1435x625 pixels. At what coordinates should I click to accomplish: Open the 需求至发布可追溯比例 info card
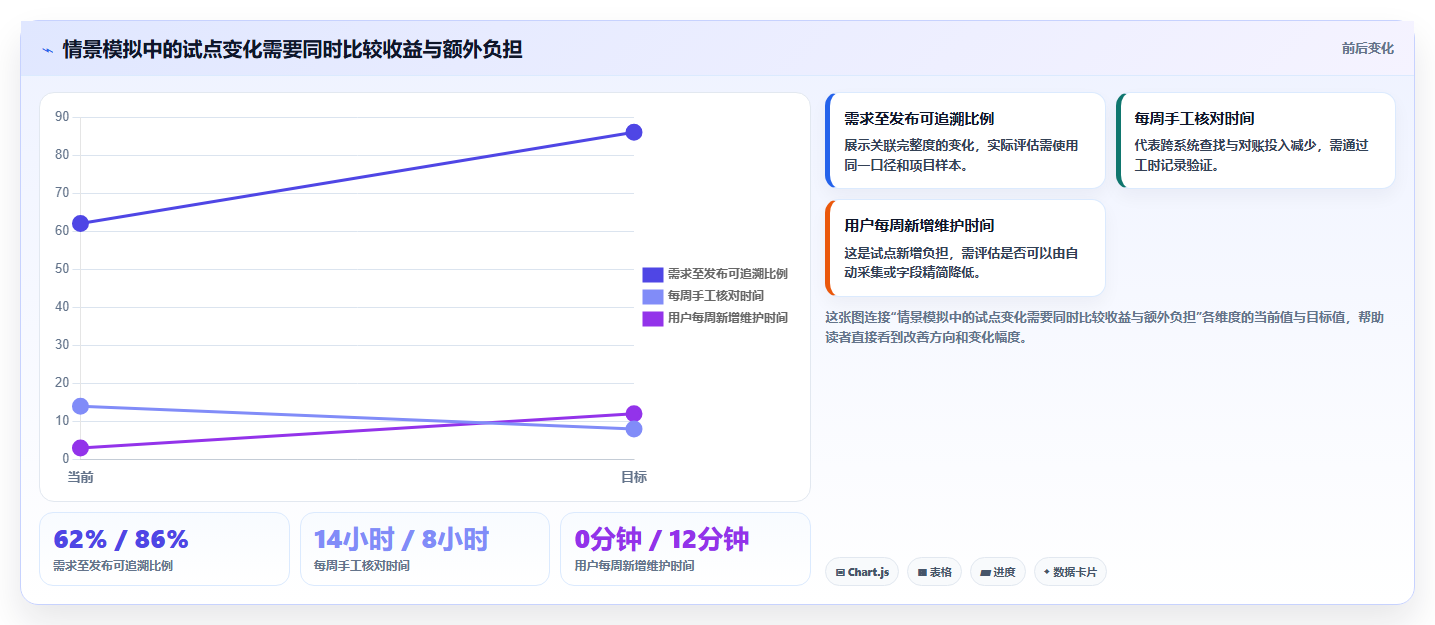pos(965,141)
